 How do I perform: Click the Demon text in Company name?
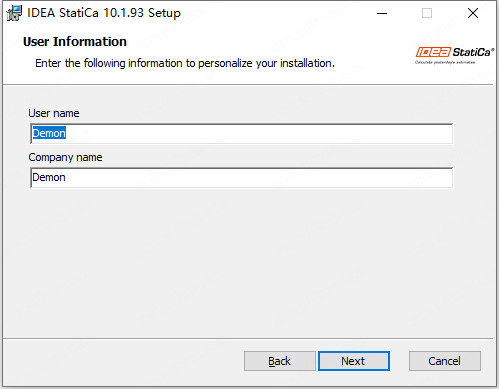coord(49,177)
